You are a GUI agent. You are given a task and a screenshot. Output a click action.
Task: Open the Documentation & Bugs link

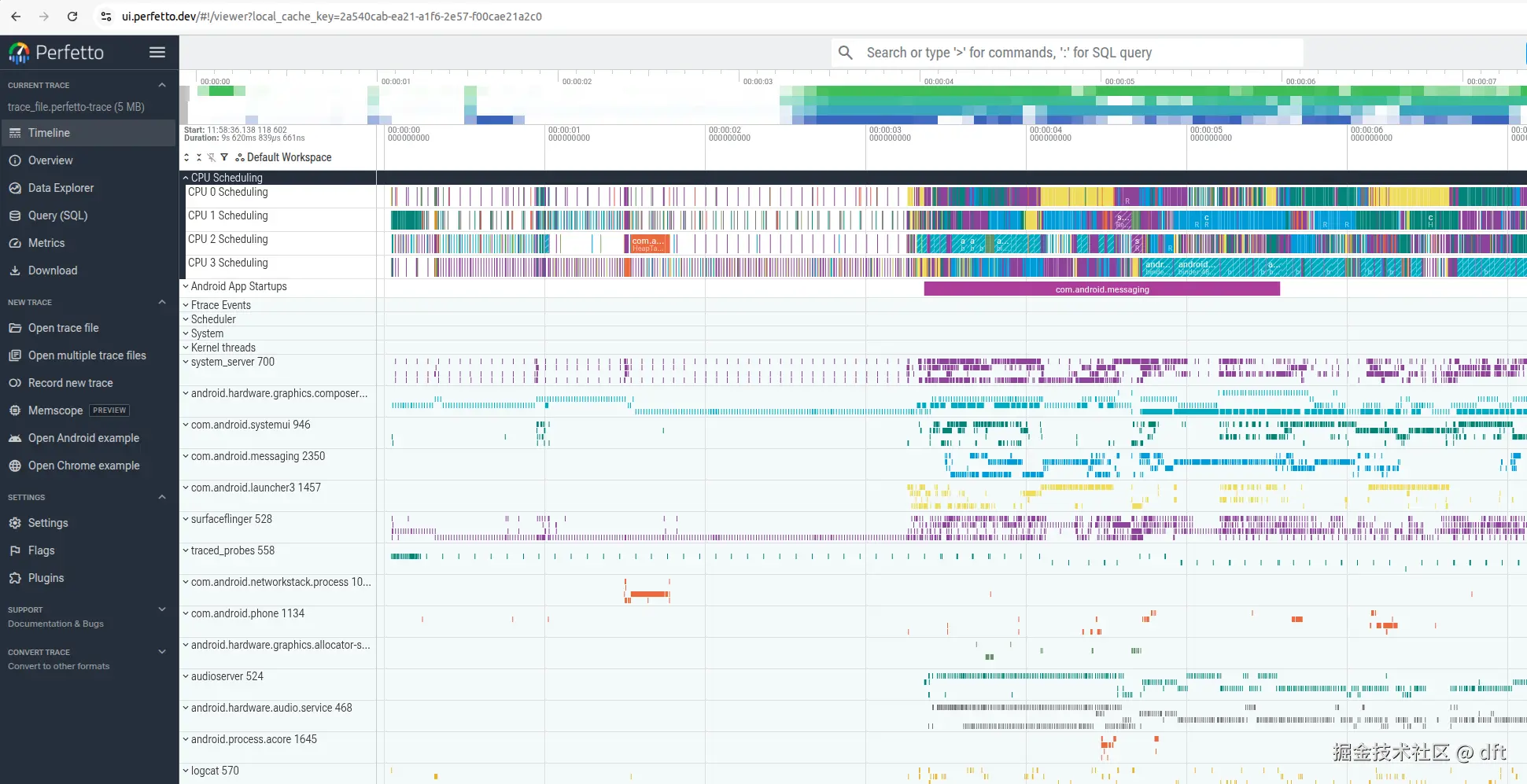pos(56,624)
